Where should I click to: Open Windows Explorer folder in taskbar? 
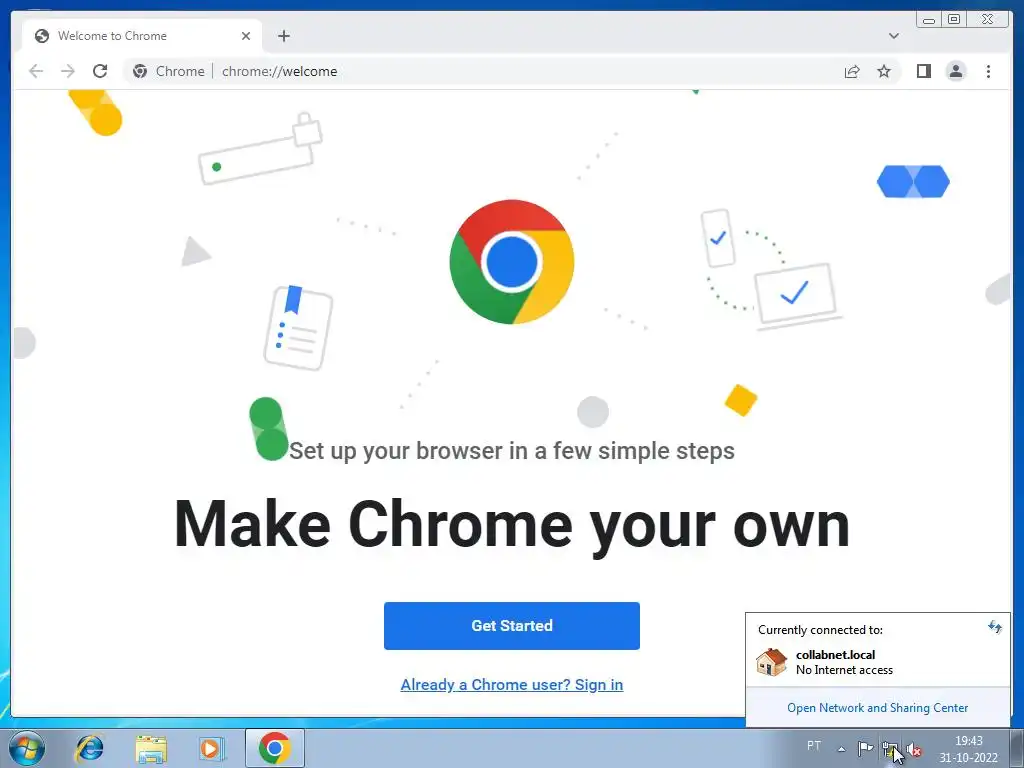coord(150,748)
